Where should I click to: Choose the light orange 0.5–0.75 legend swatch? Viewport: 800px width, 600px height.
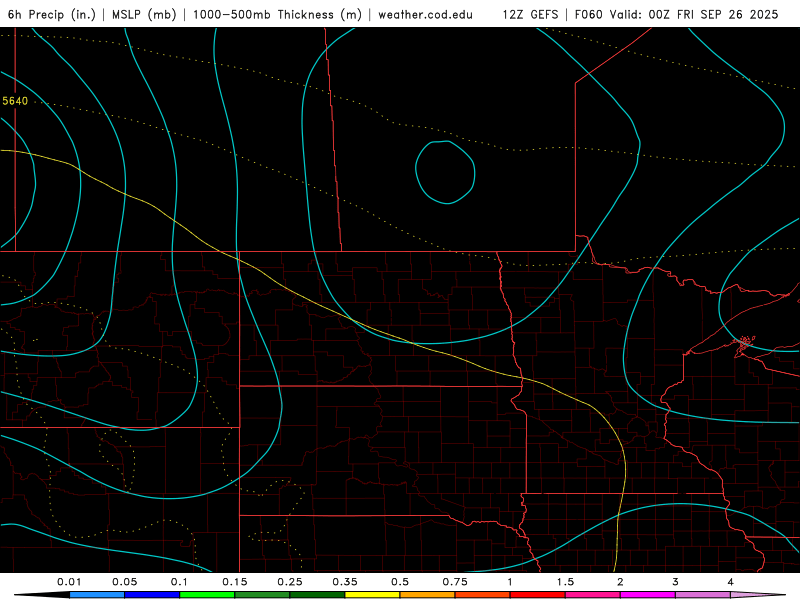click(428, 595)
